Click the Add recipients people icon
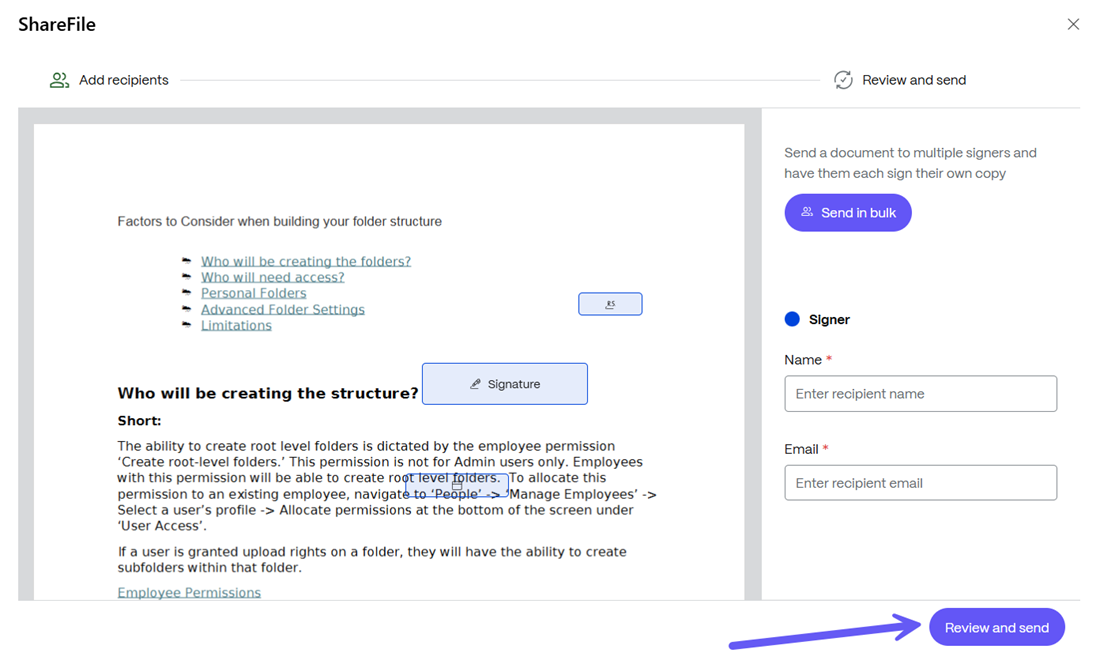1100x668 pixels. tap(59, 80)
